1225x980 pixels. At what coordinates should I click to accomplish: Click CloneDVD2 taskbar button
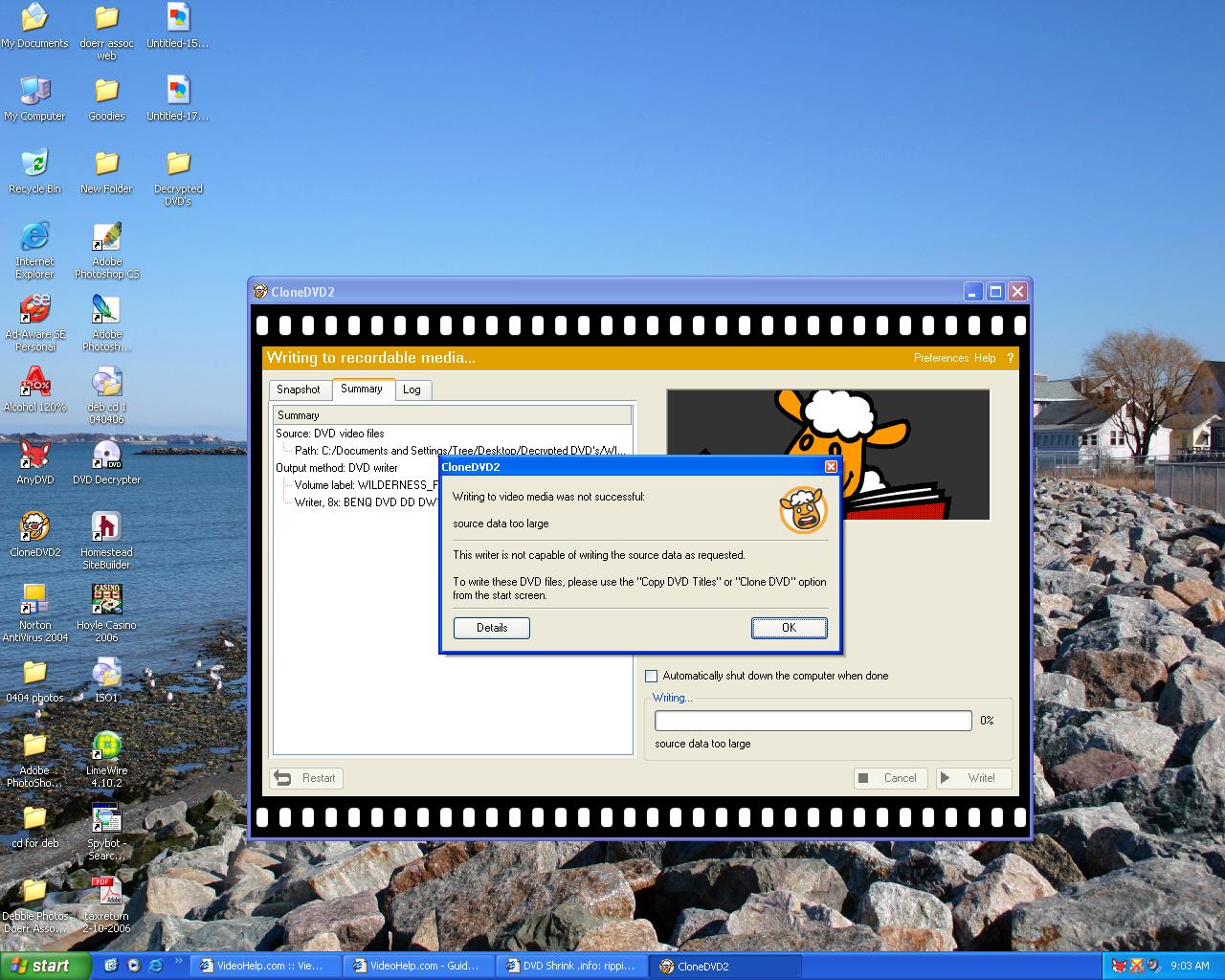(726, 966)
